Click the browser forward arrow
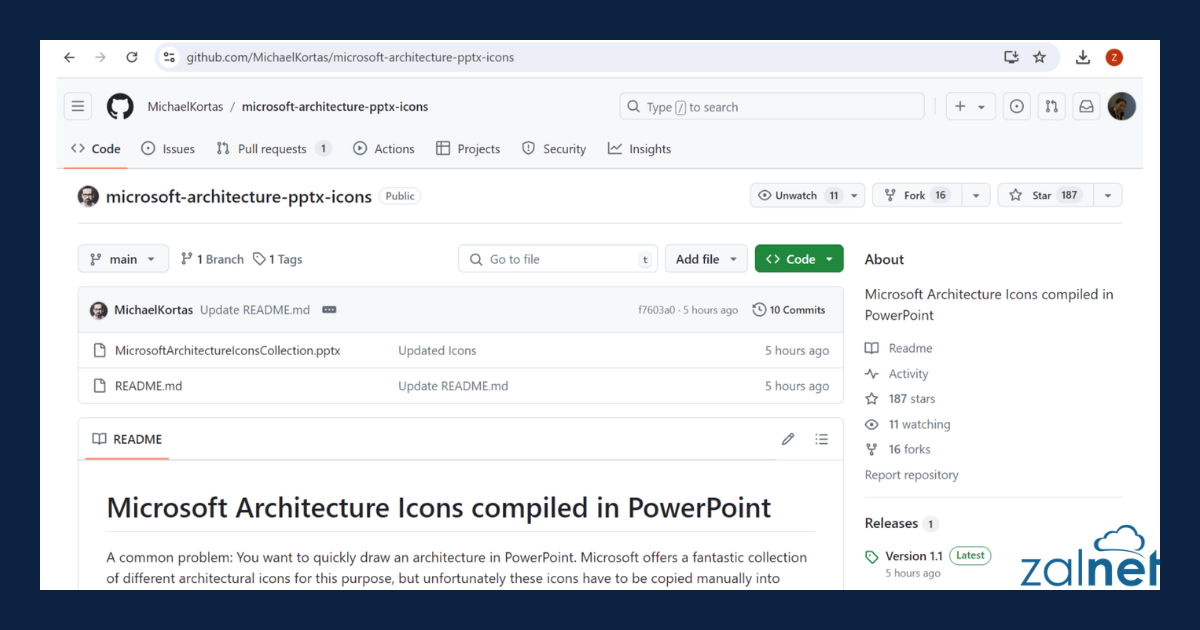 100,58
